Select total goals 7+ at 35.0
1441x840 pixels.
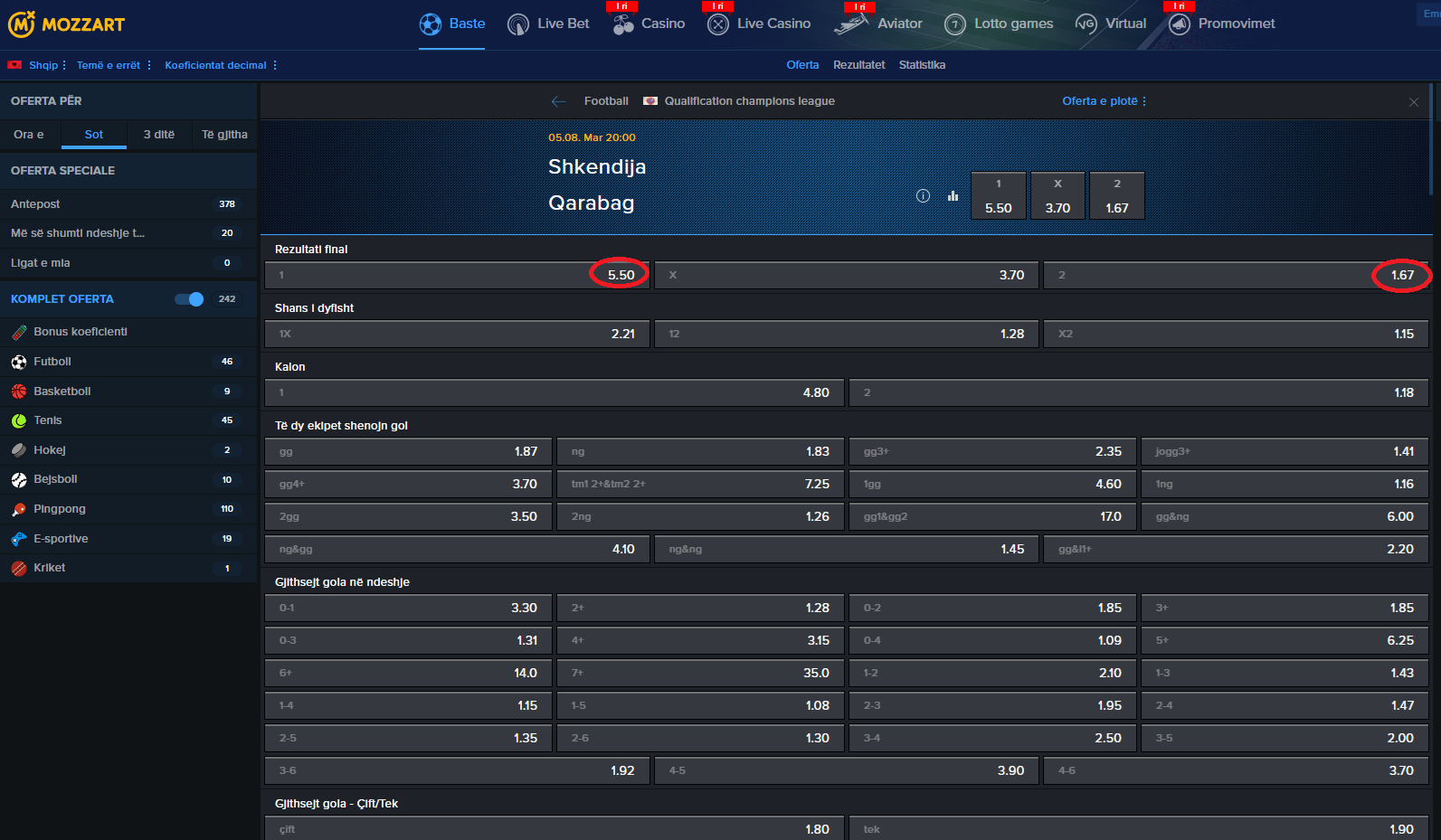tap(700, 673)
